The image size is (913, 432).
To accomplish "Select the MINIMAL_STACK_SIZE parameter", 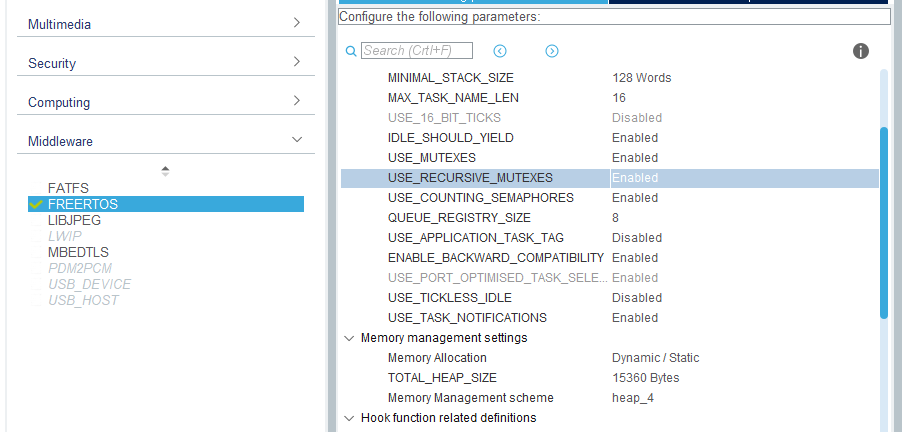I will coord(451,78).
